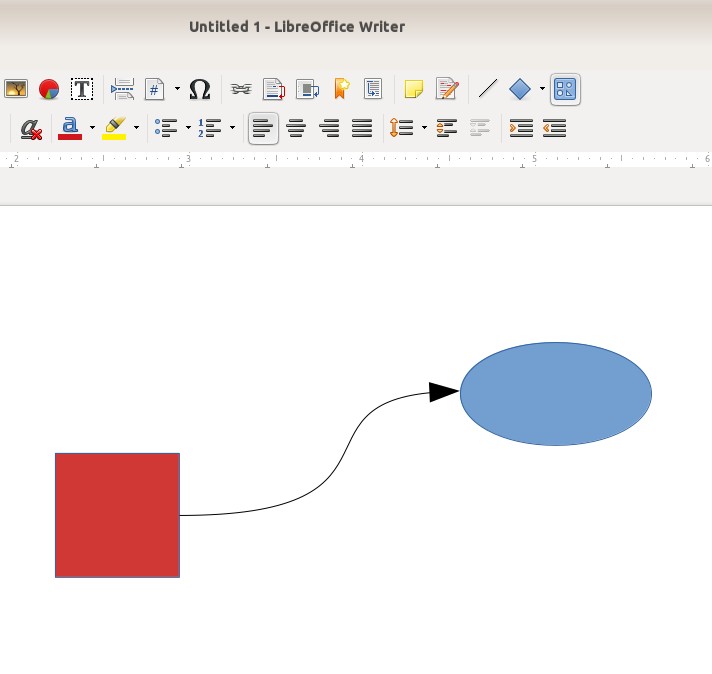Open the highlighting color dropdown arrow

click(136, 128)
